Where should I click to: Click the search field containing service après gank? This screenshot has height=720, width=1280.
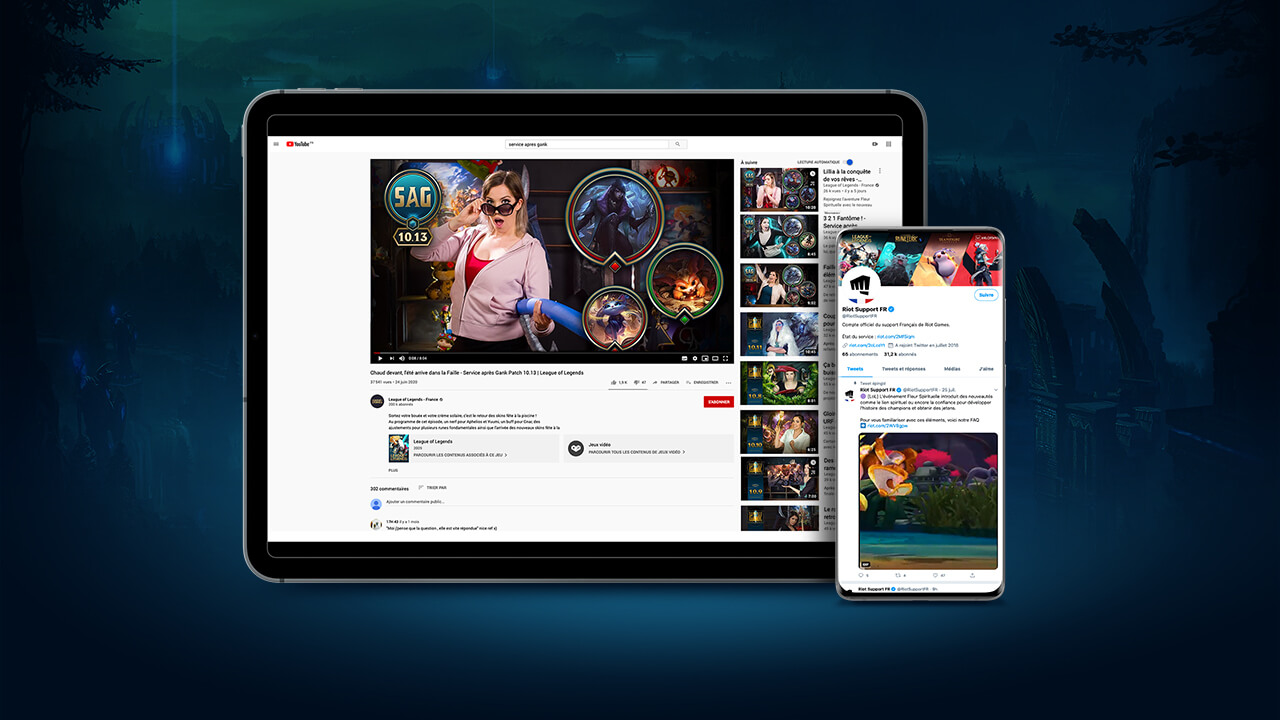(587, 144)
